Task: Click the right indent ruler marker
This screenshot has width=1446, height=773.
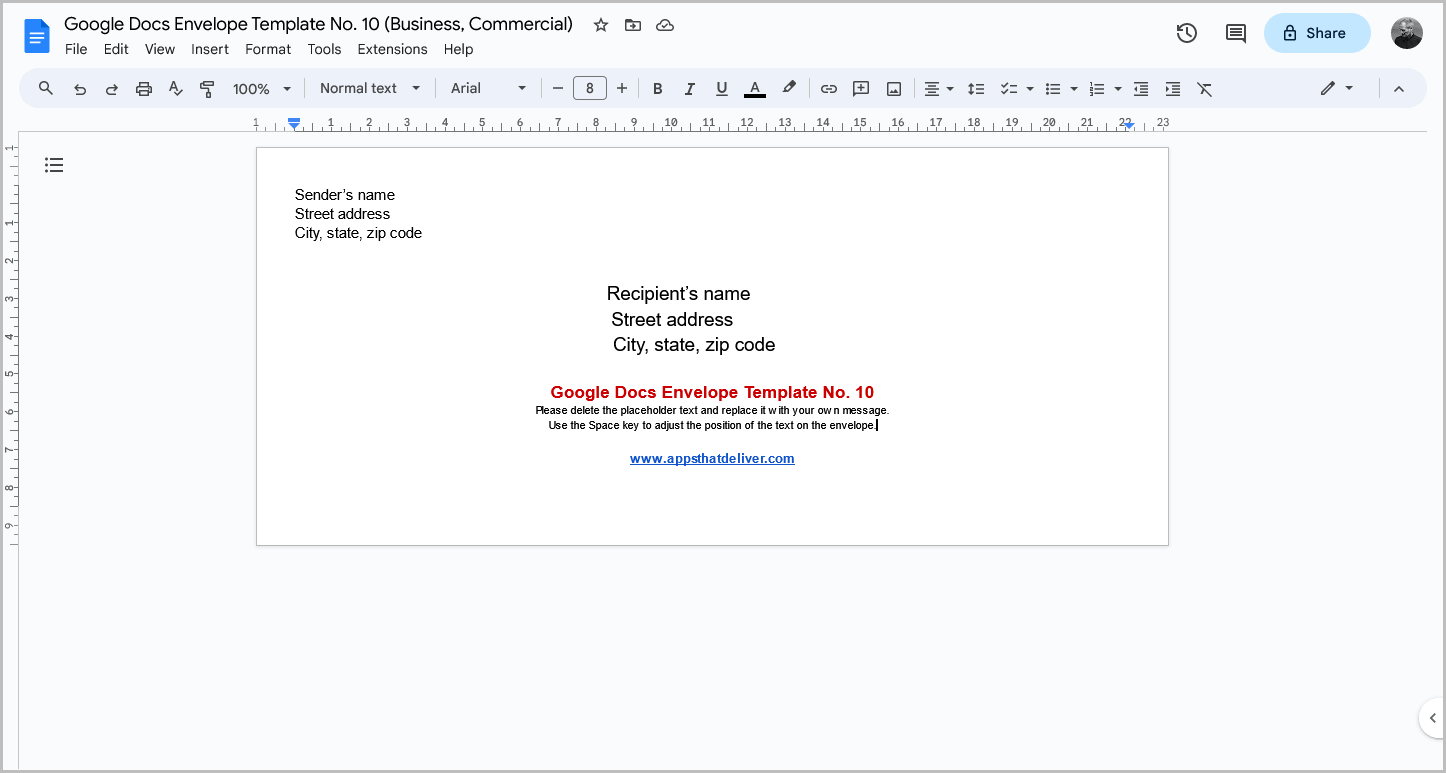Action: tap(1128, 124)
